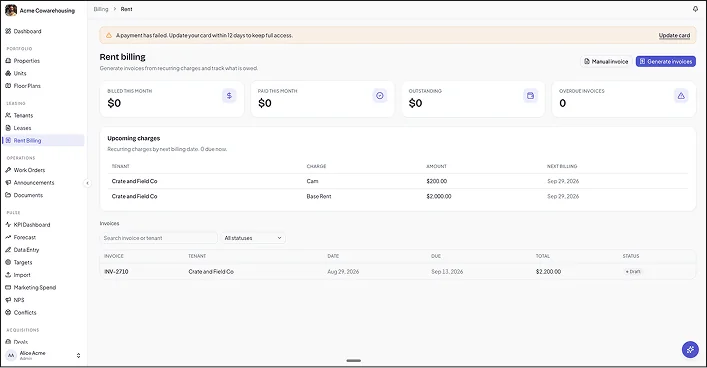Open KPI Dashboard
Screen dimensions: 707x368
pos(43,225)
